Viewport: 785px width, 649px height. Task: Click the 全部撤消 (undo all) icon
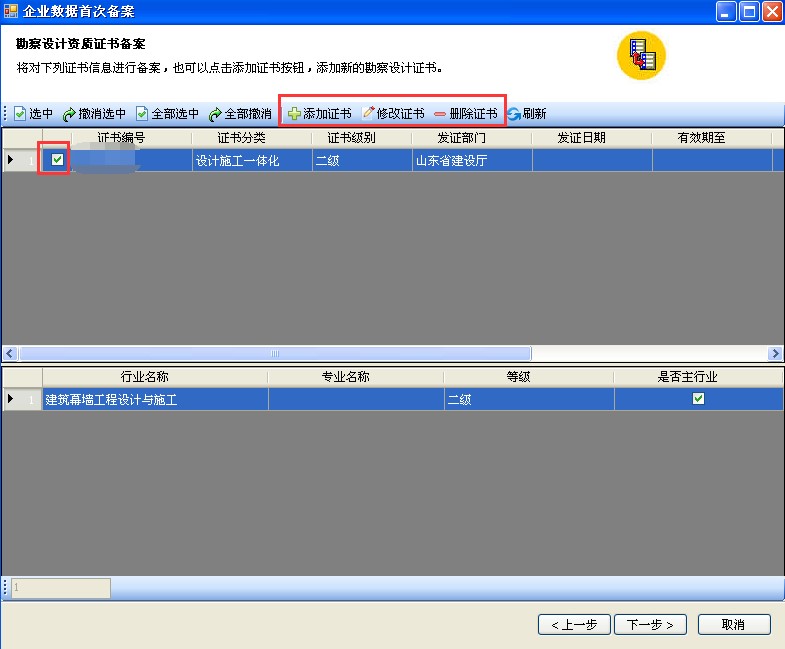coord(215,114)
